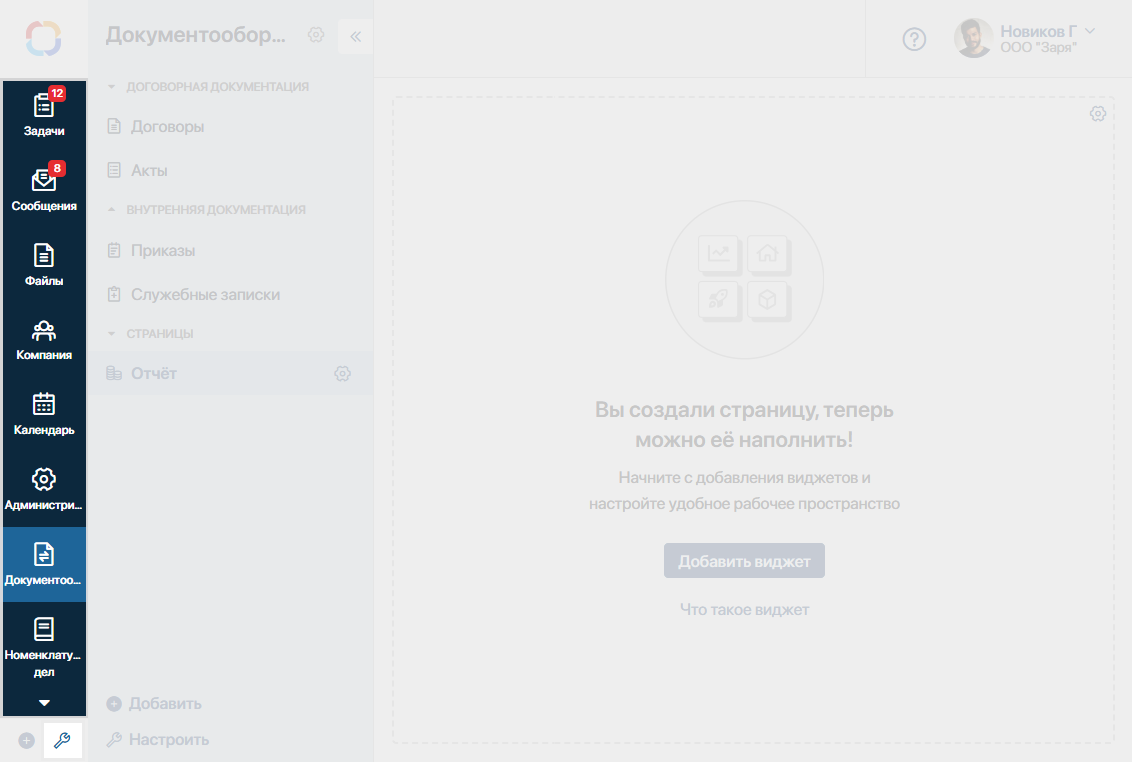Open the Задачи section in the sidebar
The height and width of the screenshot is (762, 1132).
pos(44,114)
